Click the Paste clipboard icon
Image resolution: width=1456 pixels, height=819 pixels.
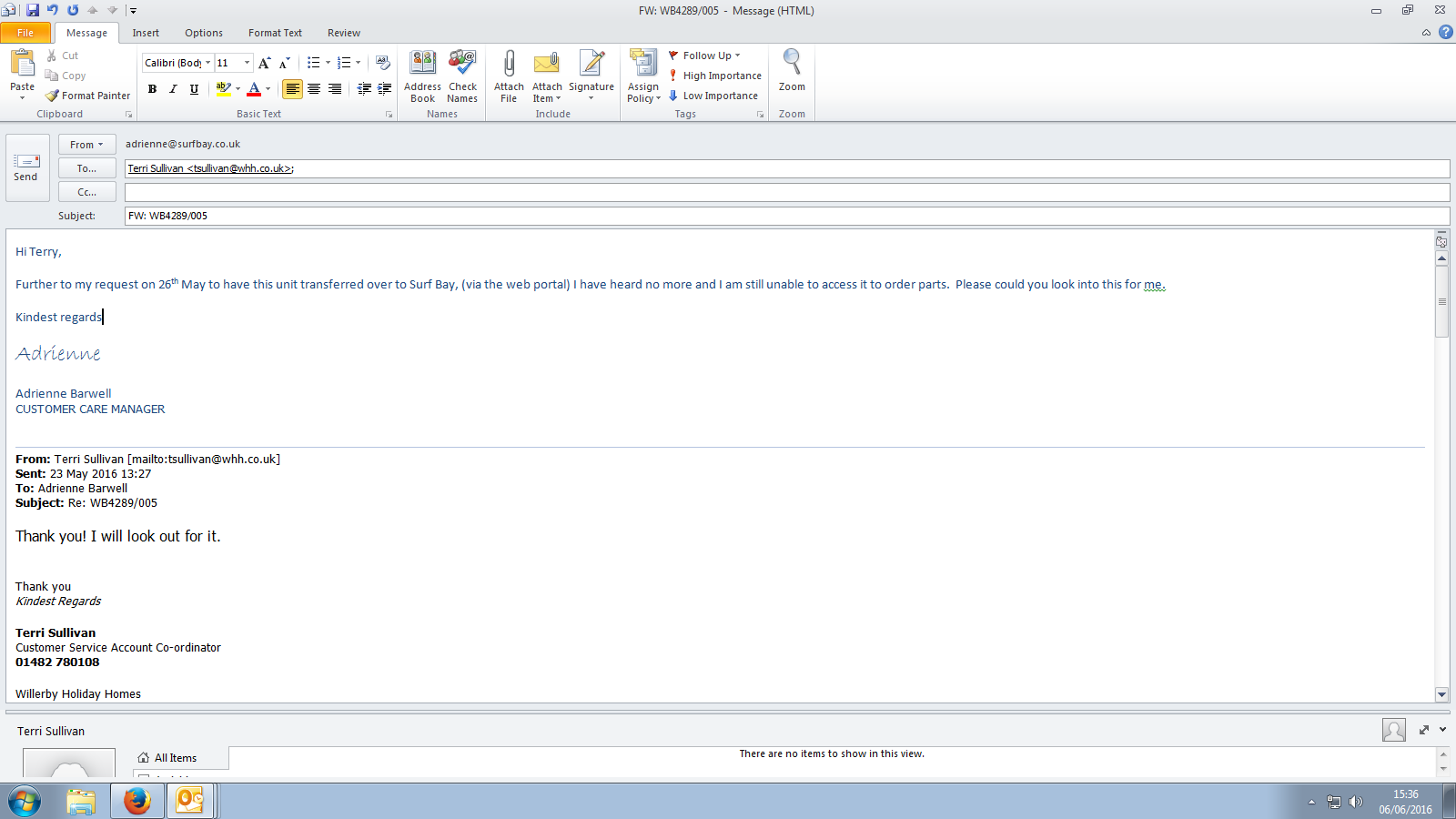pyautogui.click(x=22, y=65)
